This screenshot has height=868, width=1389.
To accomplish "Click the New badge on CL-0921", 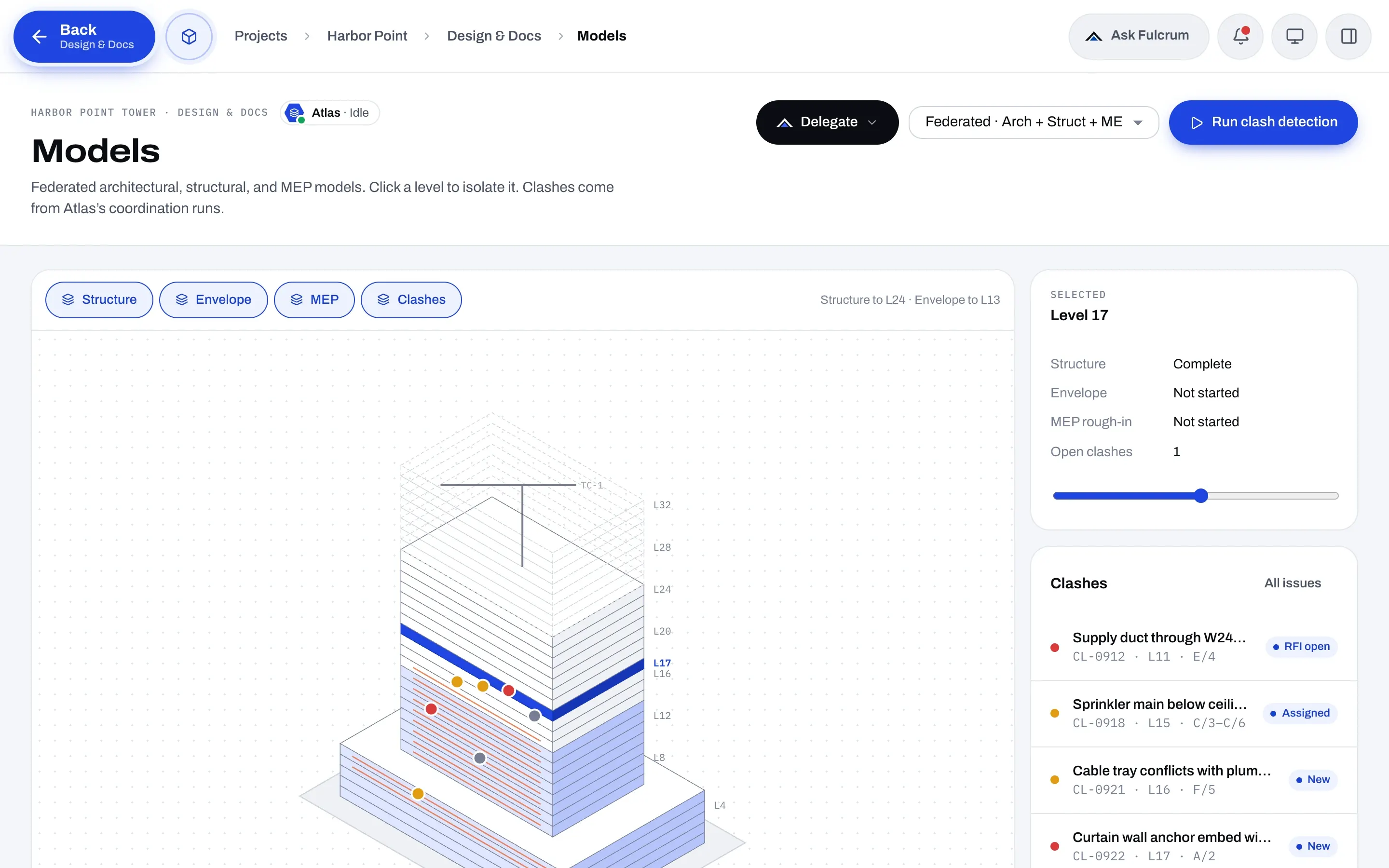I will tap(1313, 780).
